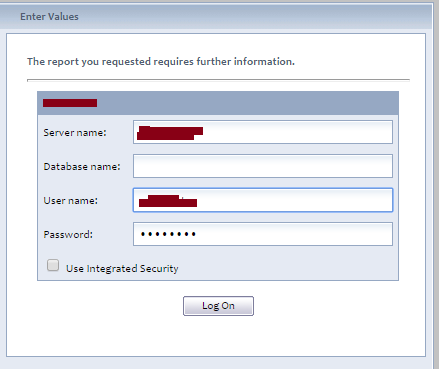Click the redacted user name value
The width and height of the screenshot is (439, 369).
click(x=168, y=201)
